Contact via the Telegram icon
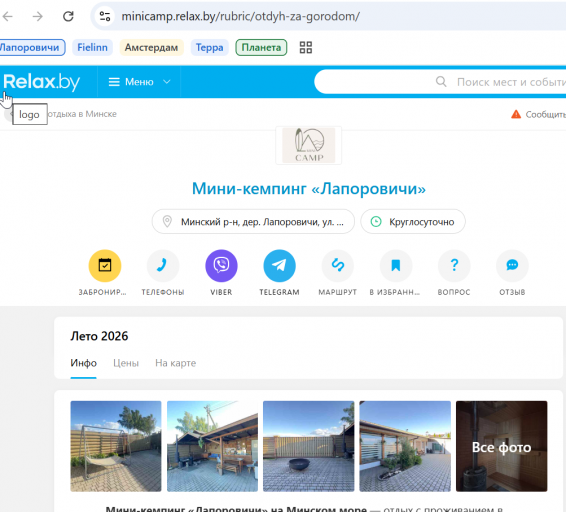This screenshot has width=566, height=512. [279, 266]
